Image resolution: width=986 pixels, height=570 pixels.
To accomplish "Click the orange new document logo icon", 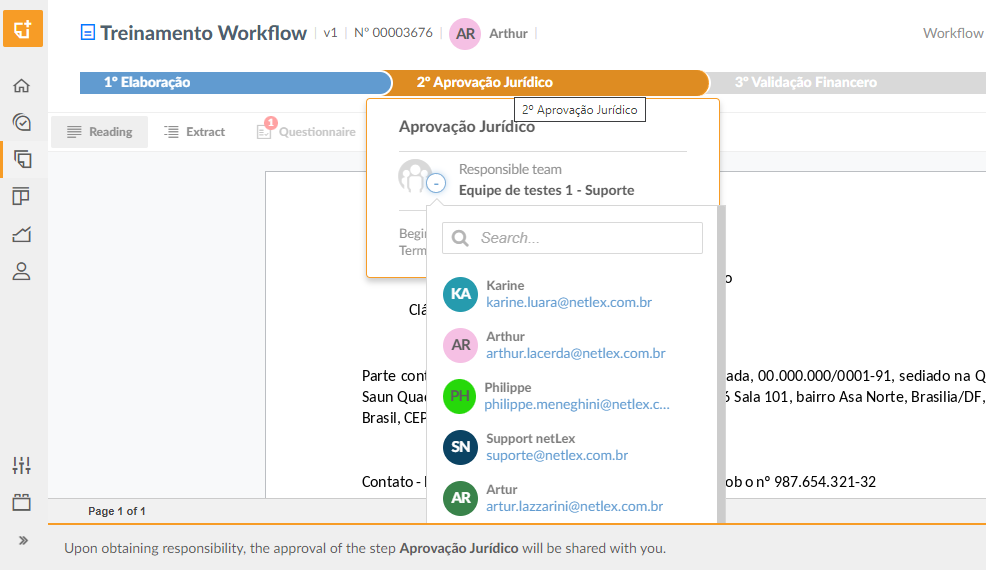I will pyautogui.click(x=23, y=28).
